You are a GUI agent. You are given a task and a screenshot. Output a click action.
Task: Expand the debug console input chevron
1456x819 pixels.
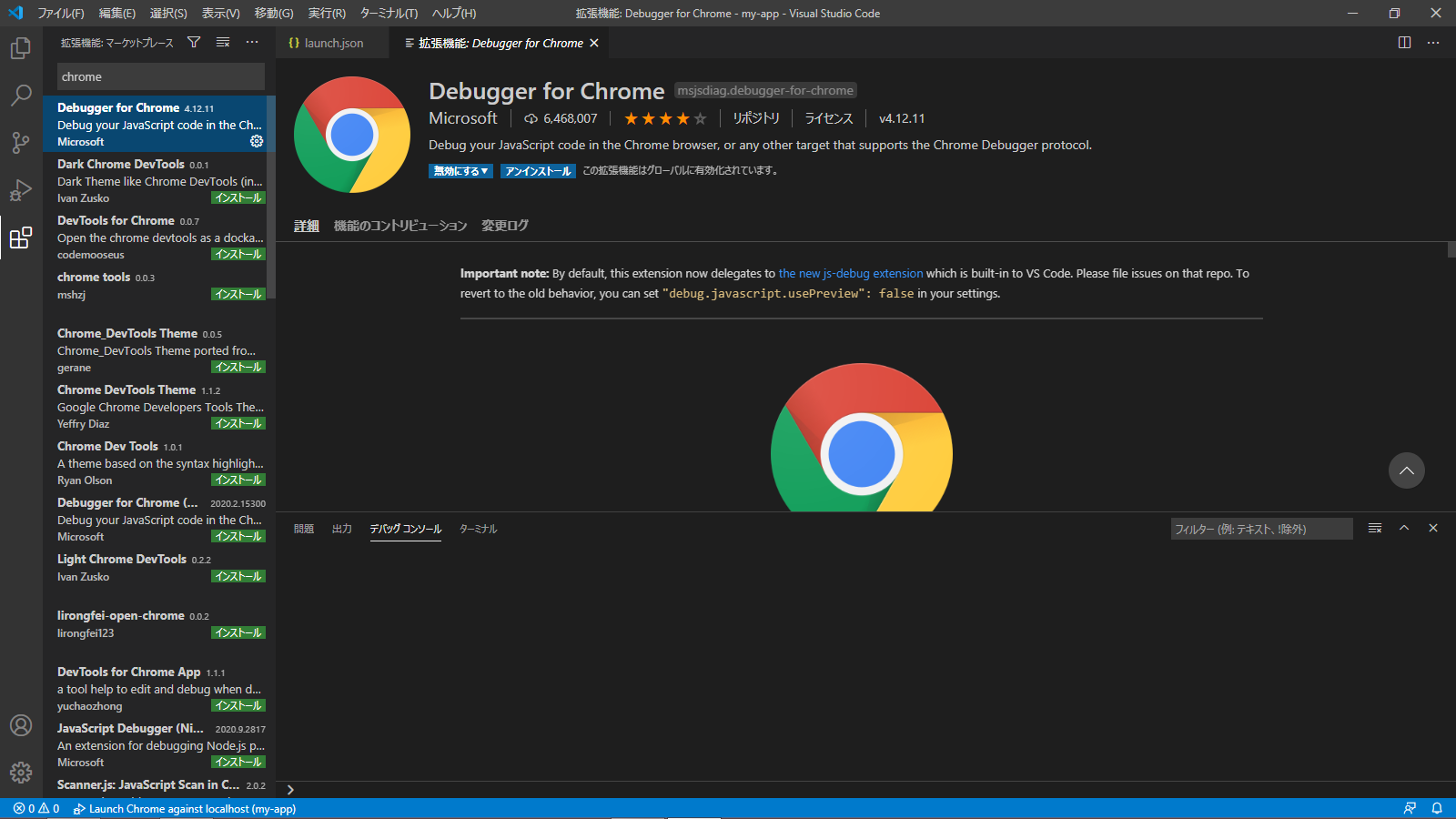(290, 790)
